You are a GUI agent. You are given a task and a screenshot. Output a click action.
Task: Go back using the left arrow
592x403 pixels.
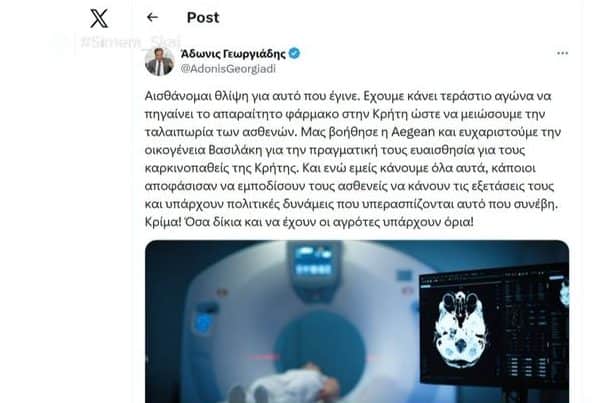tap(152, 17)
